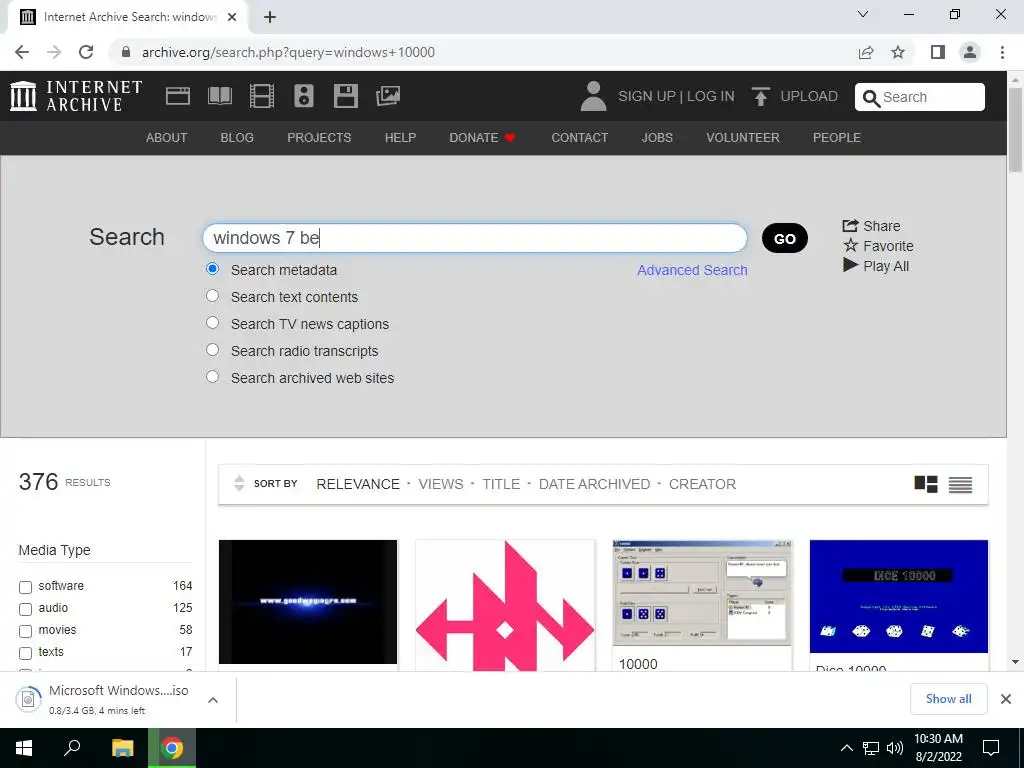
Task: Open Chrome three-dot menu
Action: coord(1002,52)
